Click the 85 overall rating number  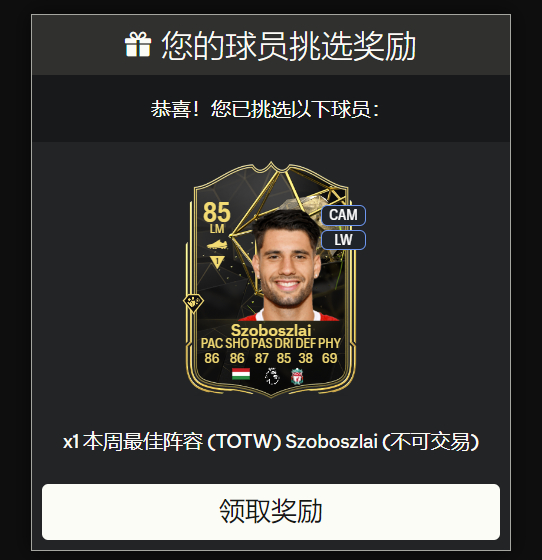[217, 212]
